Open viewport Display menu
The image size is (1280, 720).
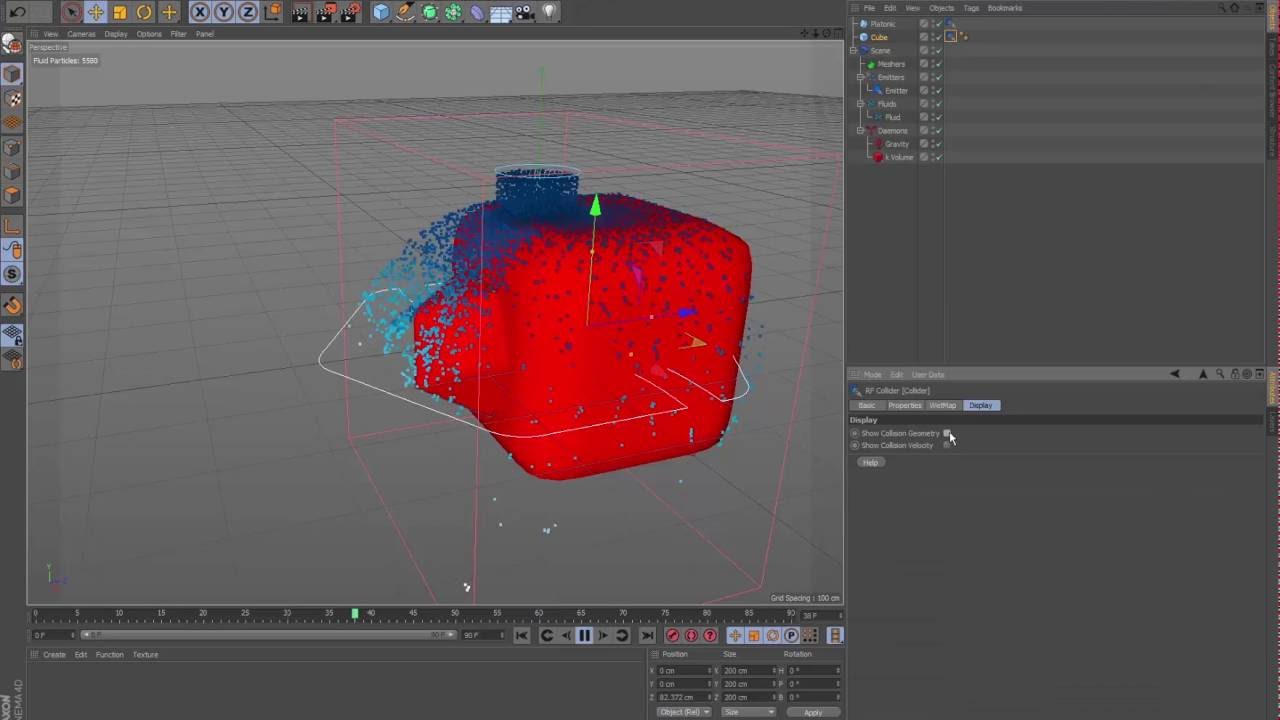click(x=116, y=34)
